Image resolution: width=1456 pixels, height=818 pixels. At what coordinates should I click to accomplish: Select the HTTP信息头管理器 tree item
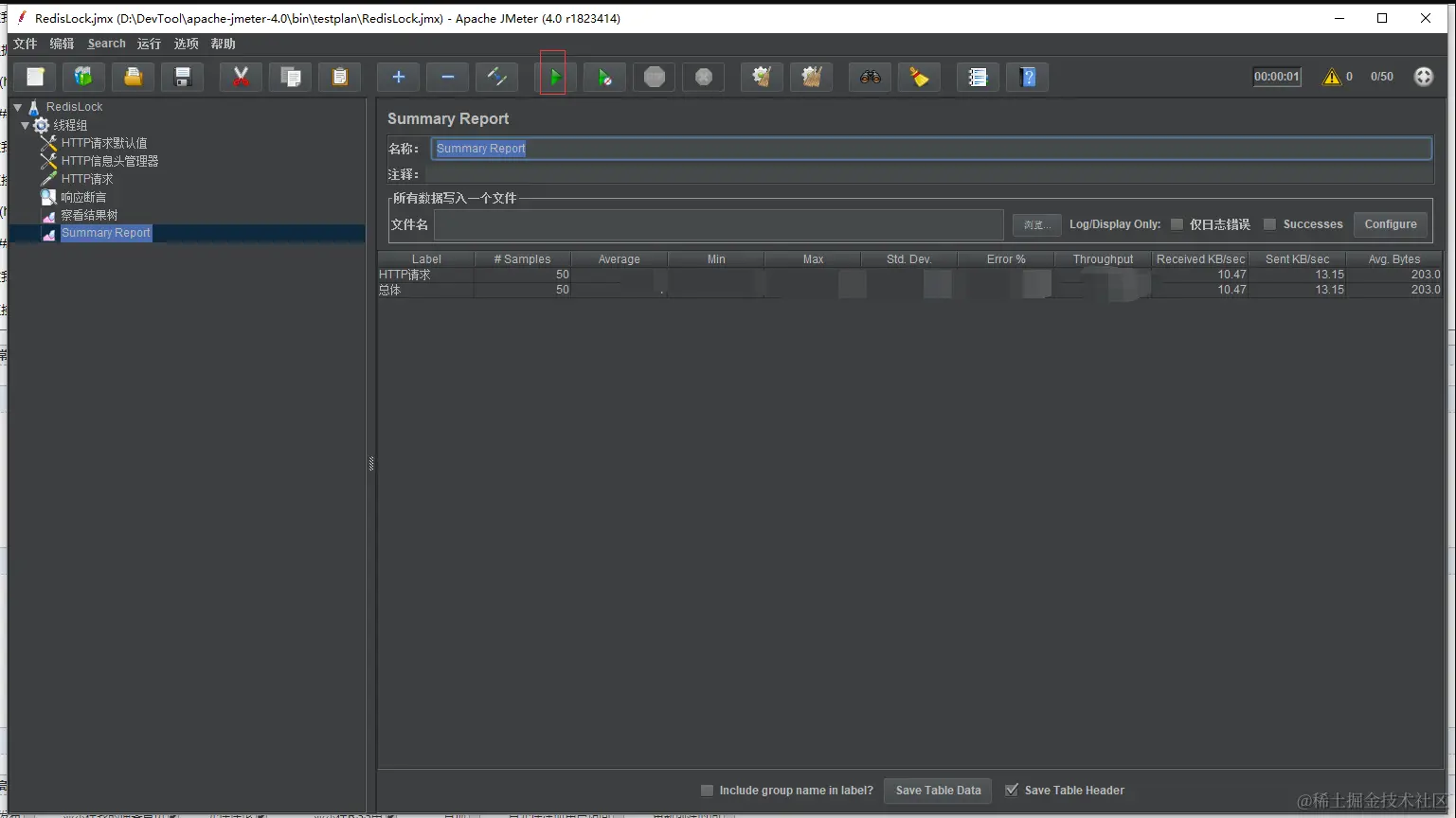[x=110, y=161]
